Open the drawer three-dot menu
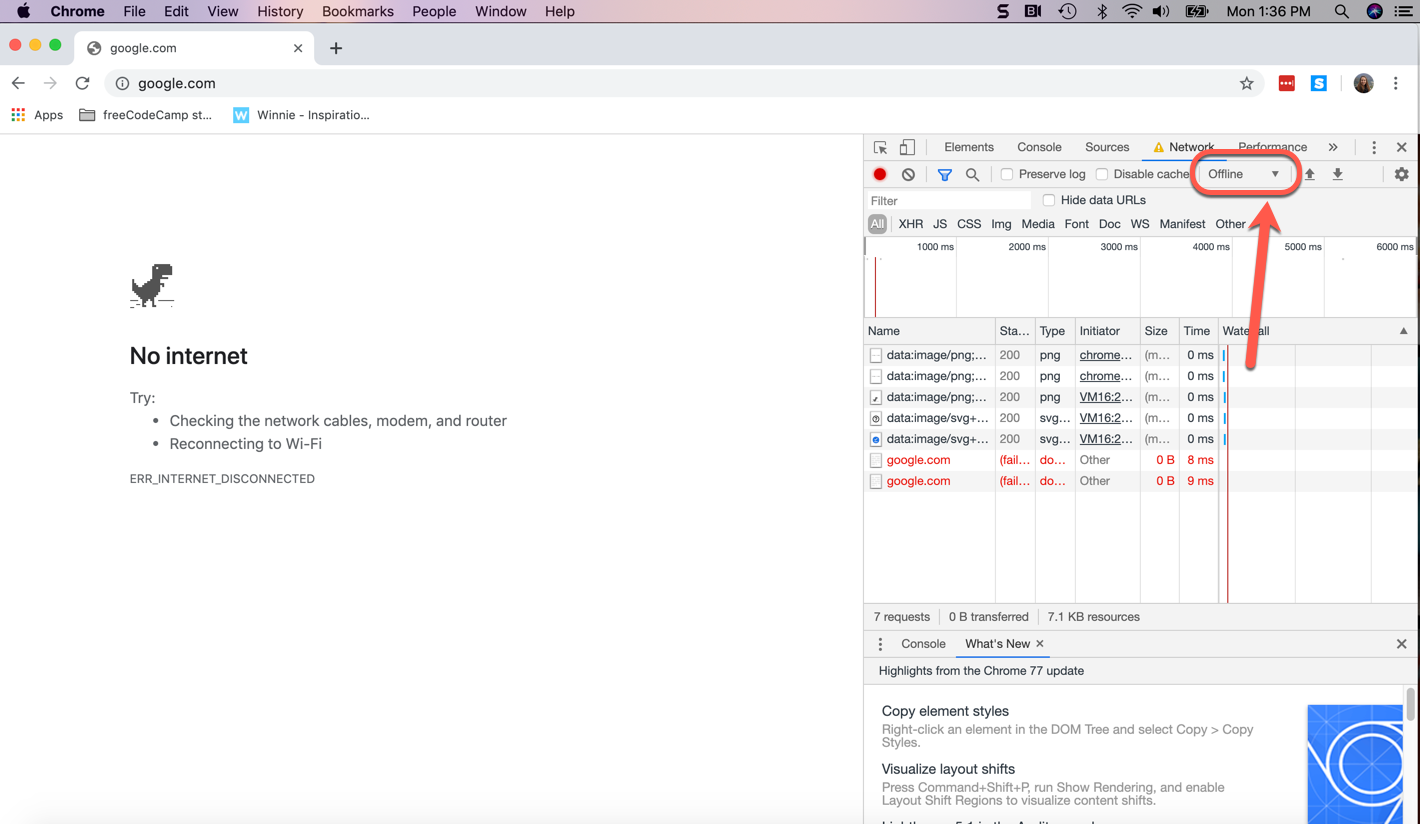 click(x=880, y=644)
